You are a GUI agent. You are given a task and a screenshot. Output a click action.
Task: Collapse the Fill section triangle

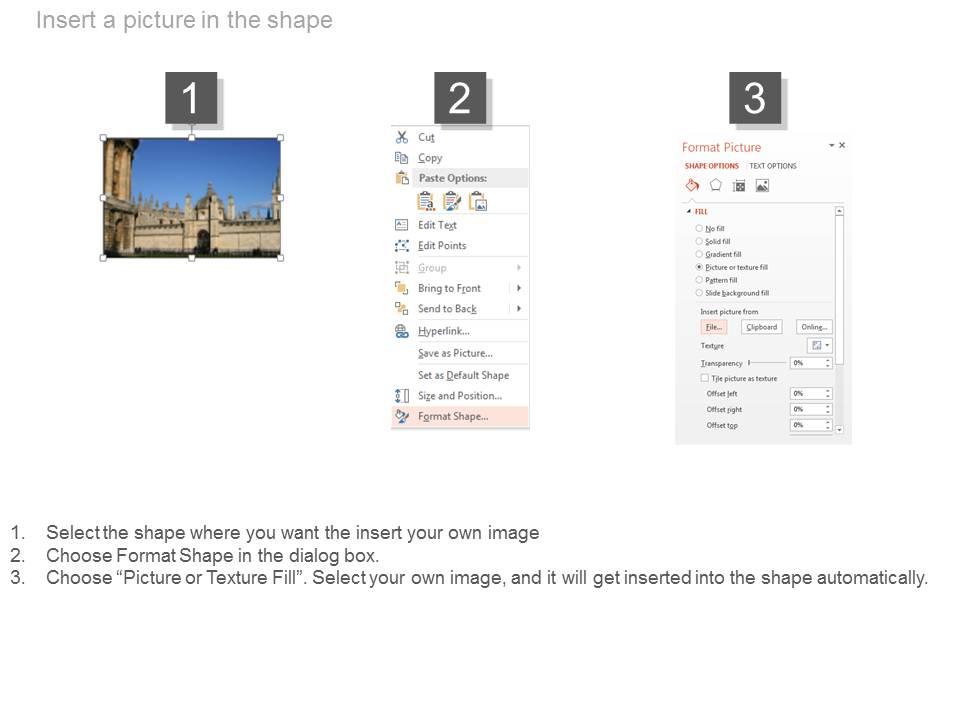[689, 211]
